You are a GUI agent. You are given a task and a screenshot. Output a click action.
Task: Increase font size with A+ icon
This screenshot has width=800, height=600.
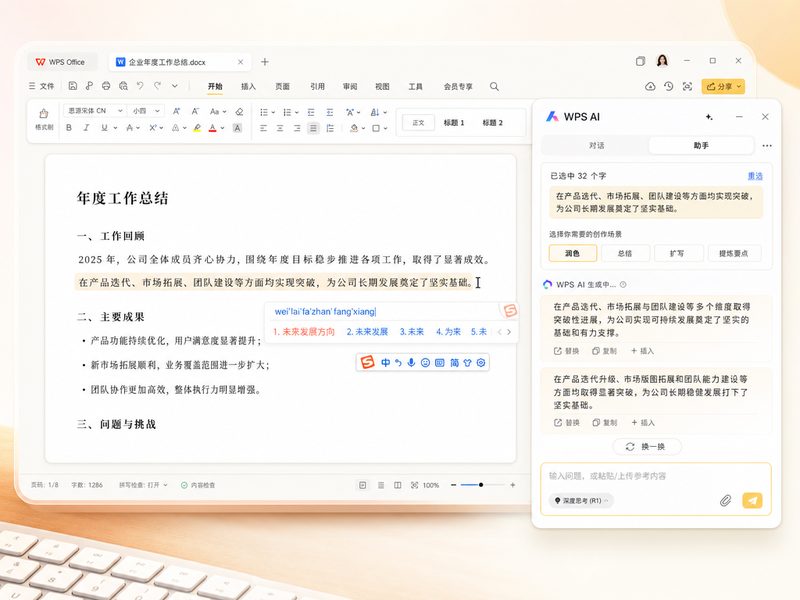[x=177, y=111]
